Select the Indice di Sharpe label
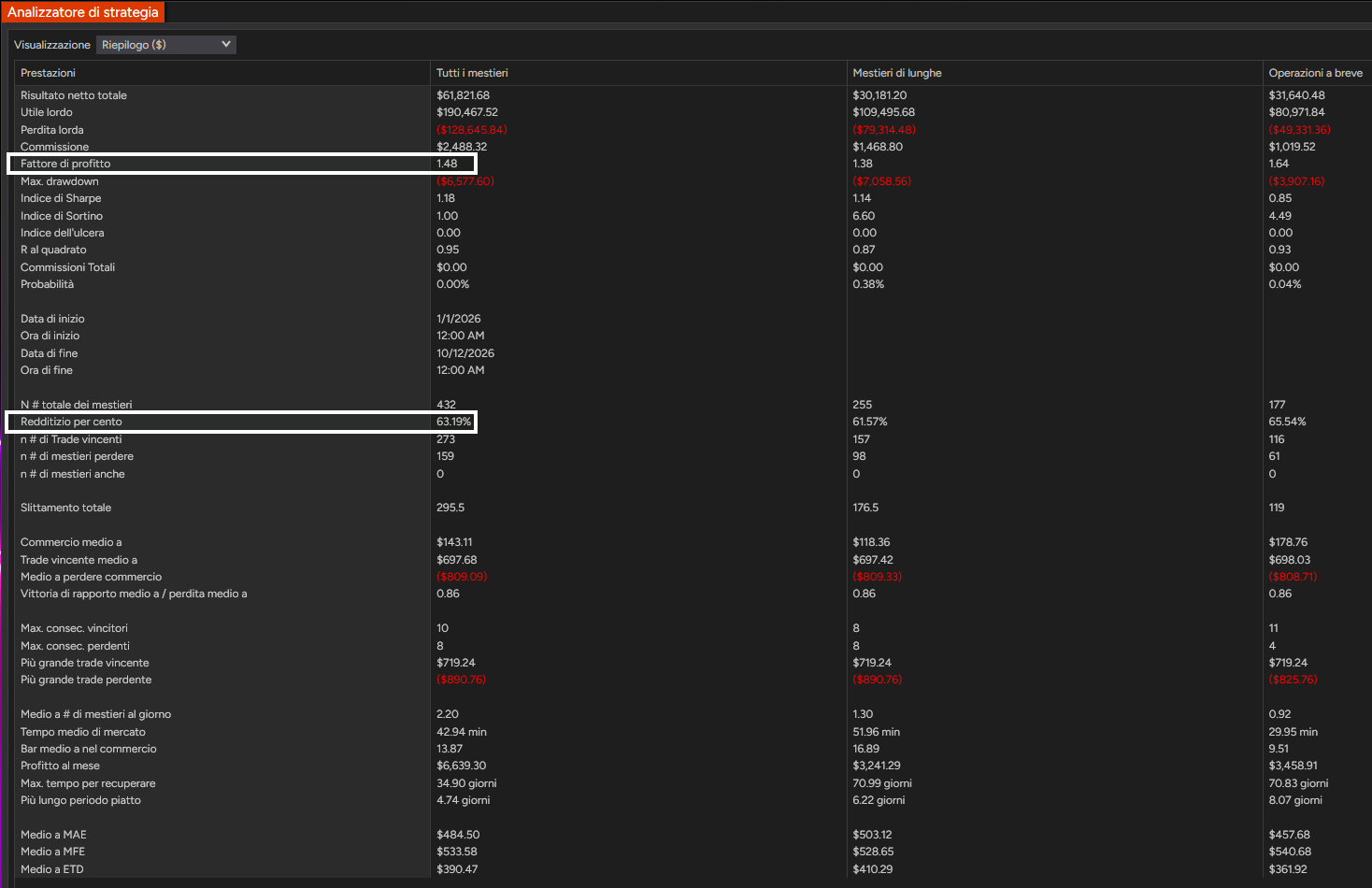The image size is (1372, 888). (x=61, y=198)
